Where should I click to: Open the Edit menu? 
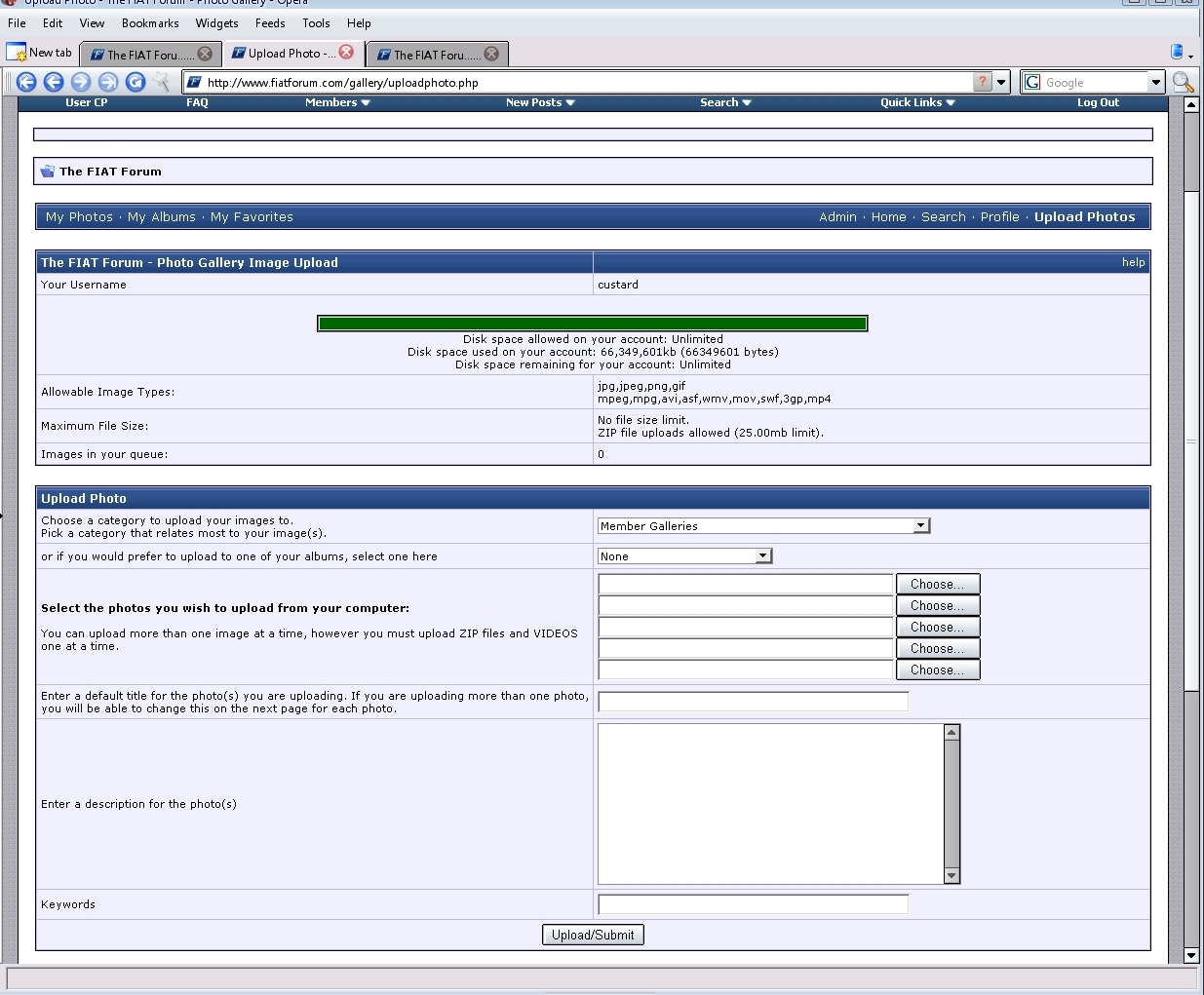point(53,23)
